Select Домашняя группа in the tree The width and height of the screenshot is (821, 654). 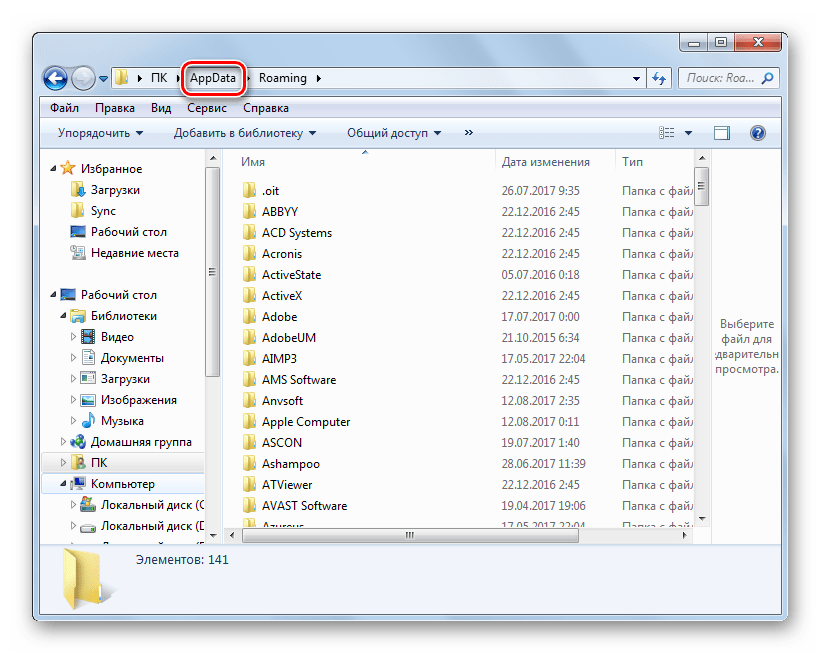coord(141,442)
